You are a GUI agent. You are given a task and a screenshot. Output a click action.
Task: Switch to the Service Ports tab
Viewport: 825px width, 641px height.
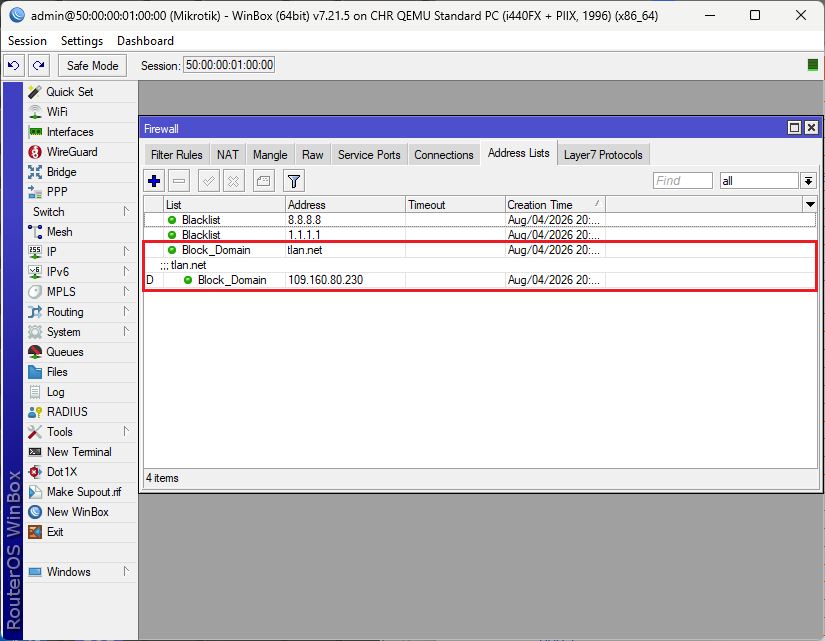[x=369, y=155]
